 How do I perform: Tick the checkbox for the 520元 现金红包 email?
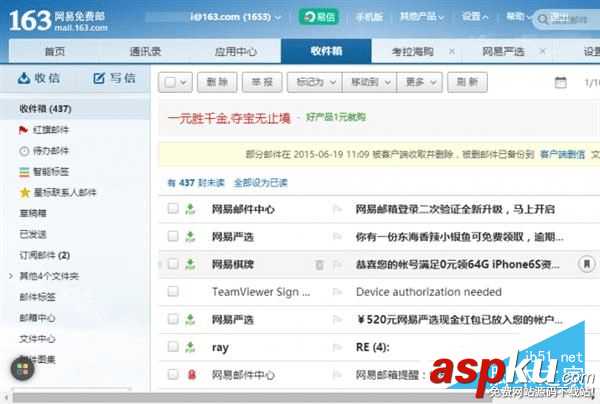click(x=173, y=319)
